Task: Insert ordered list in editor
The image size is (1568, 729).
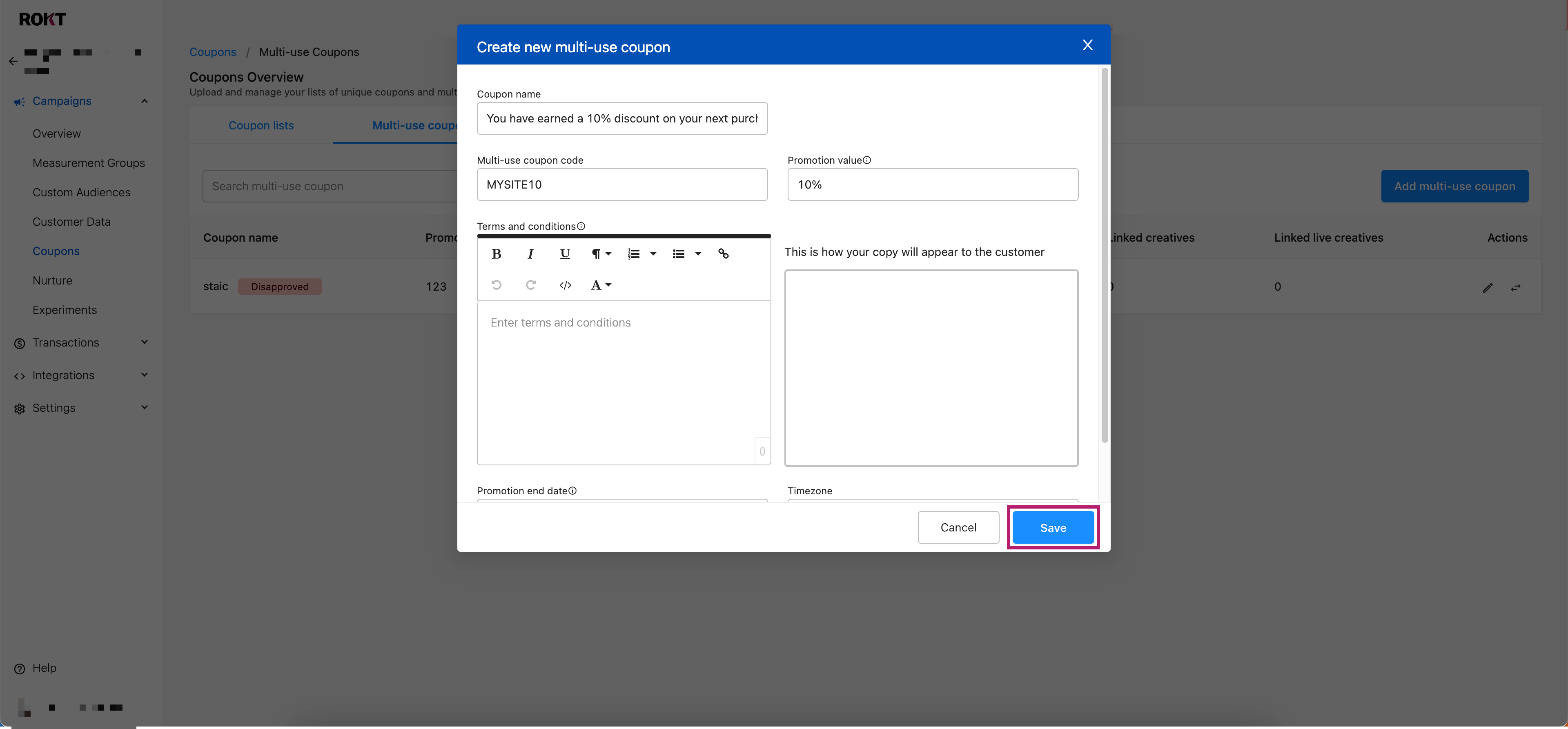Action: coord(634,254)
